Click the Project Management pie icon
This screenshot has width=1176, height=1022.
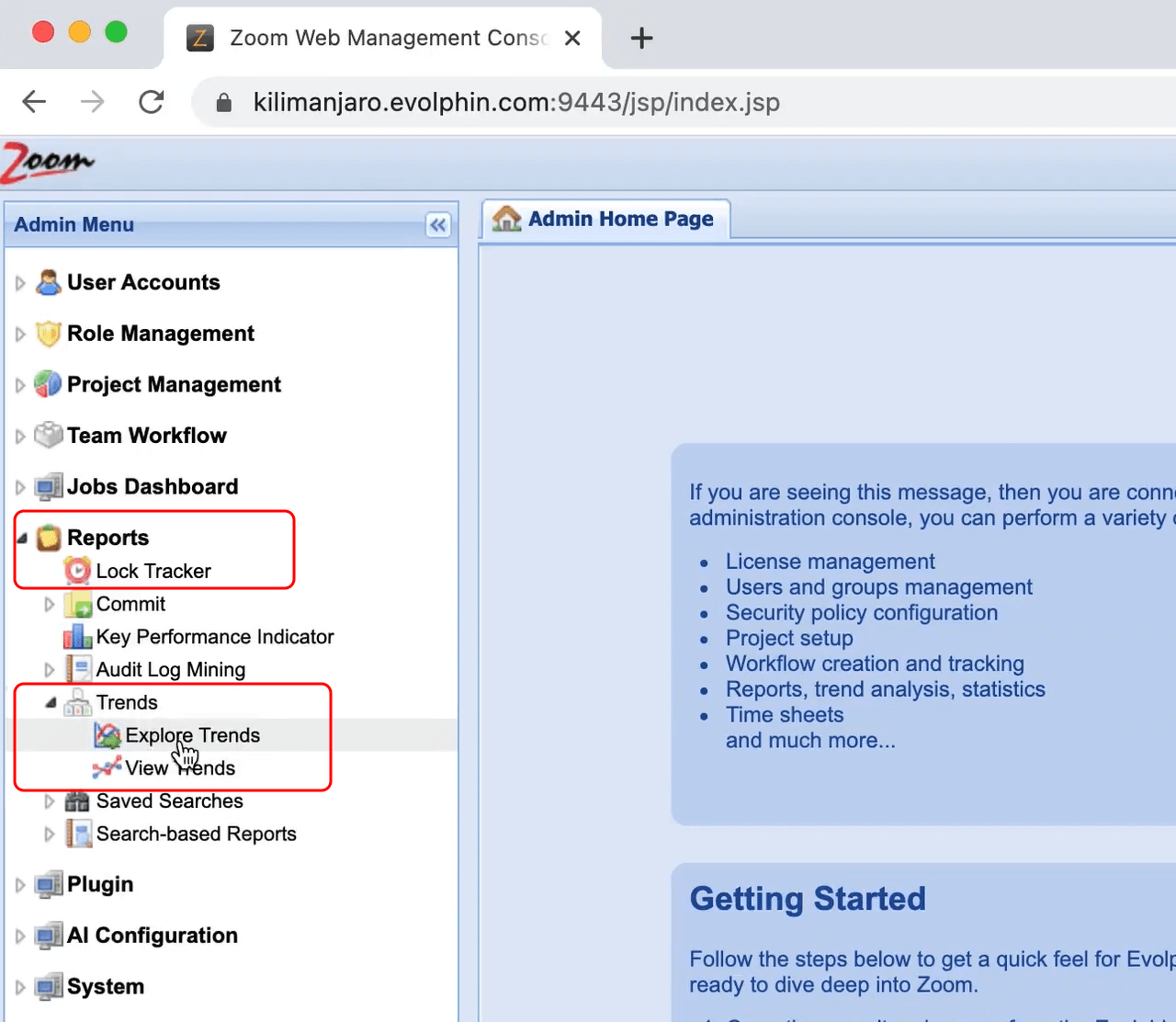tap(49, 384)
